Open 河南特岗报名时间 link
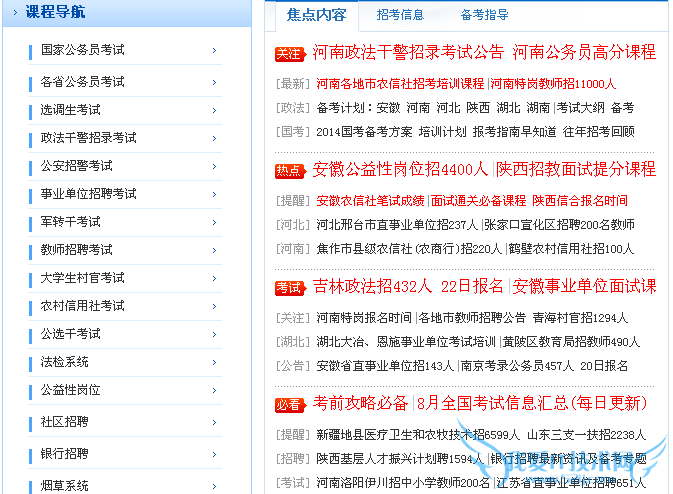Image resolution: width=673 pixels, height=494 pixels. 364,318
